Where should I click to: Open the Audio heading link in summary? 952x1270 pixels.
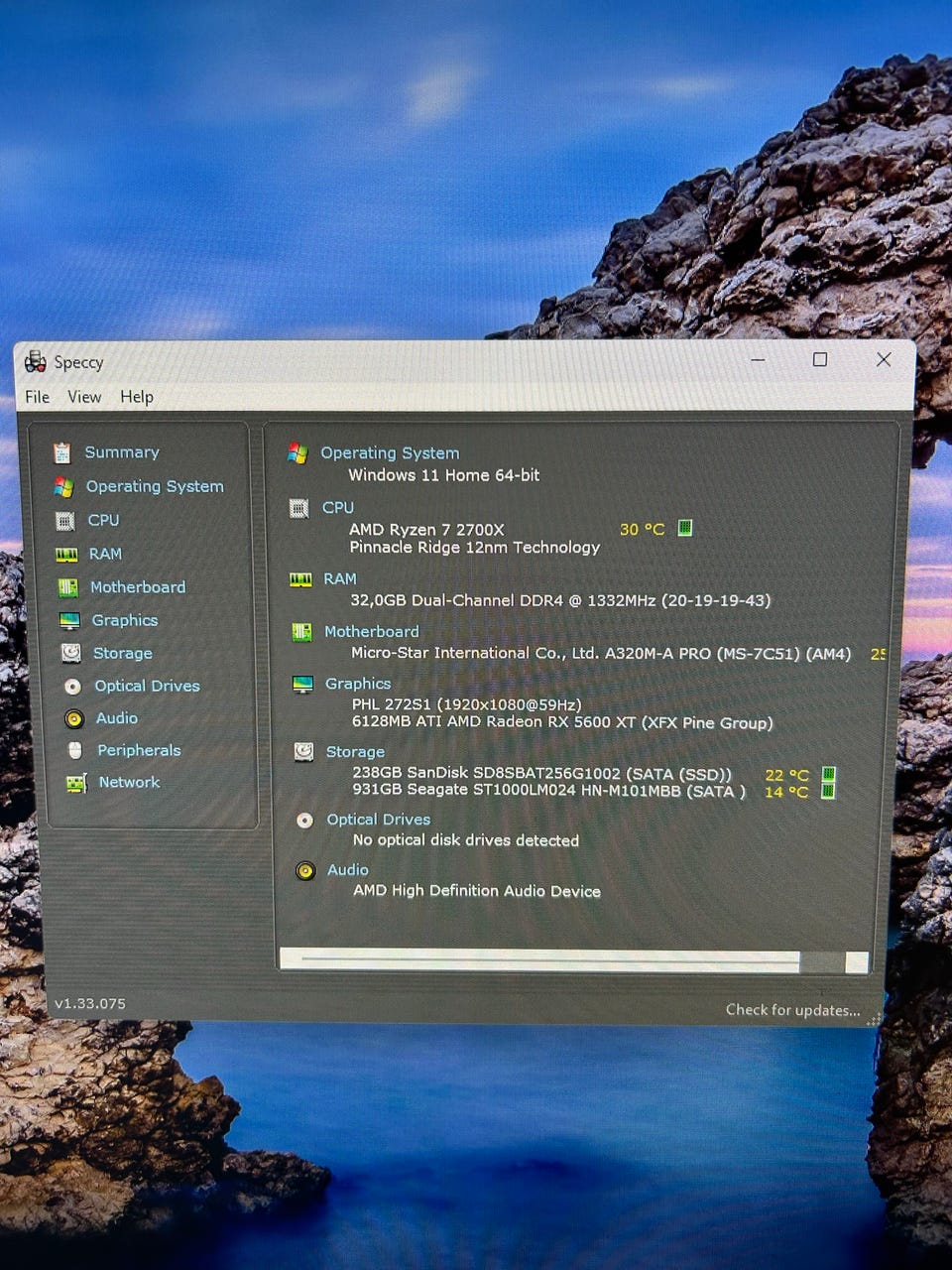[348, 870]
